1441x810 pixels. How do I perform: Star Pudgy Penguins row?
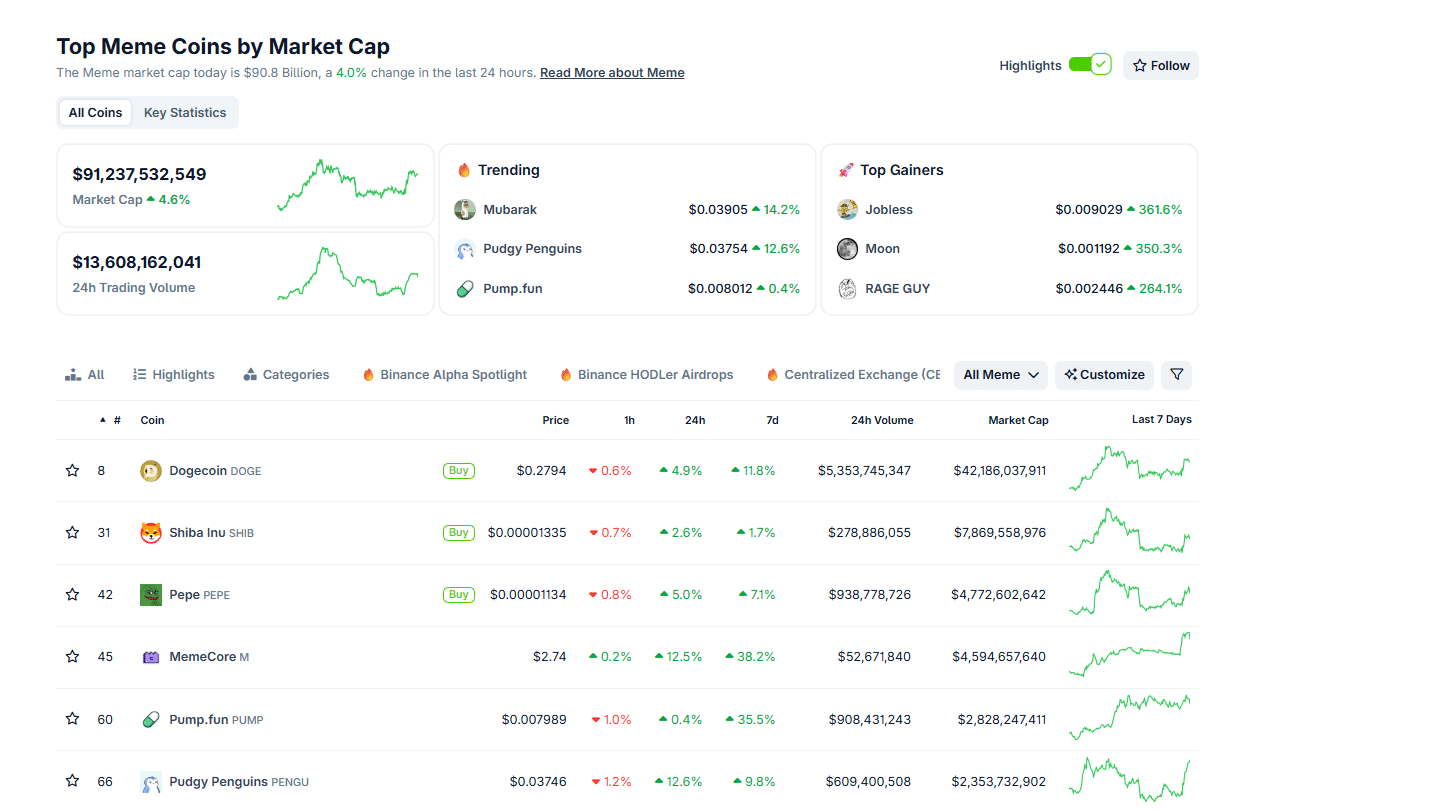pyautogui.click(x=72, y=780)
